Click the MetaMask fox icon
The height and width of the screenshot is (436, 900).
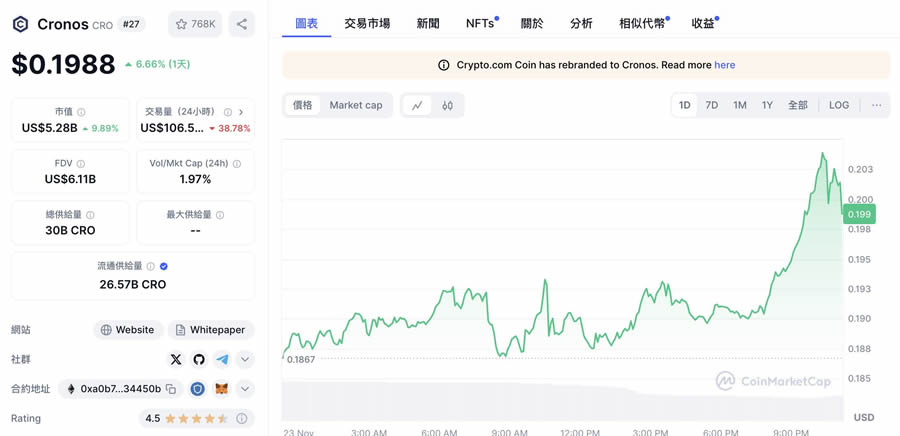pyautogui.click(x=222, y=389)
